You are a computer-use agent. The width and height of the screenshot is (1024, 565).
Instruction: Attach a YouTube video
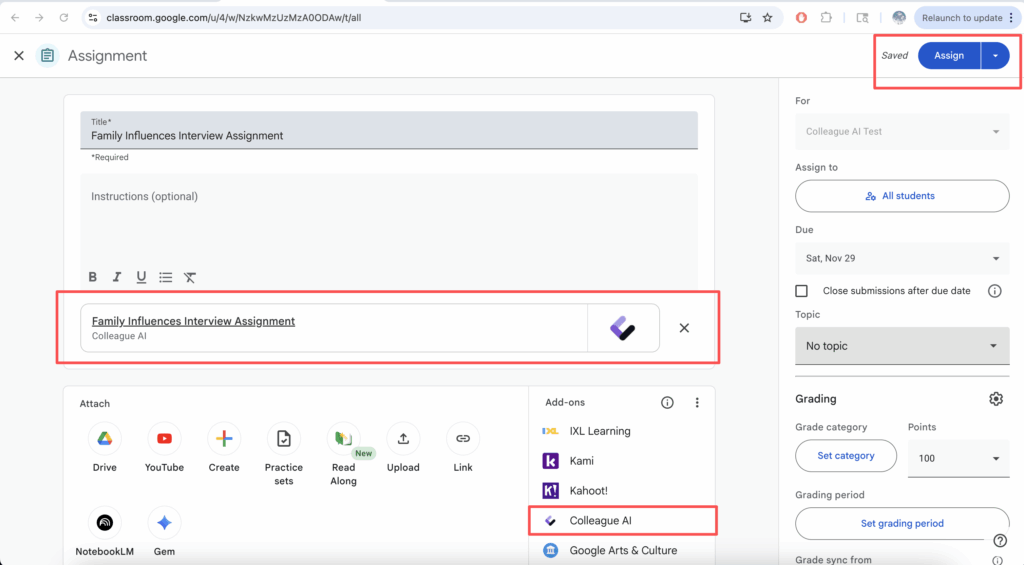(164, 438)
